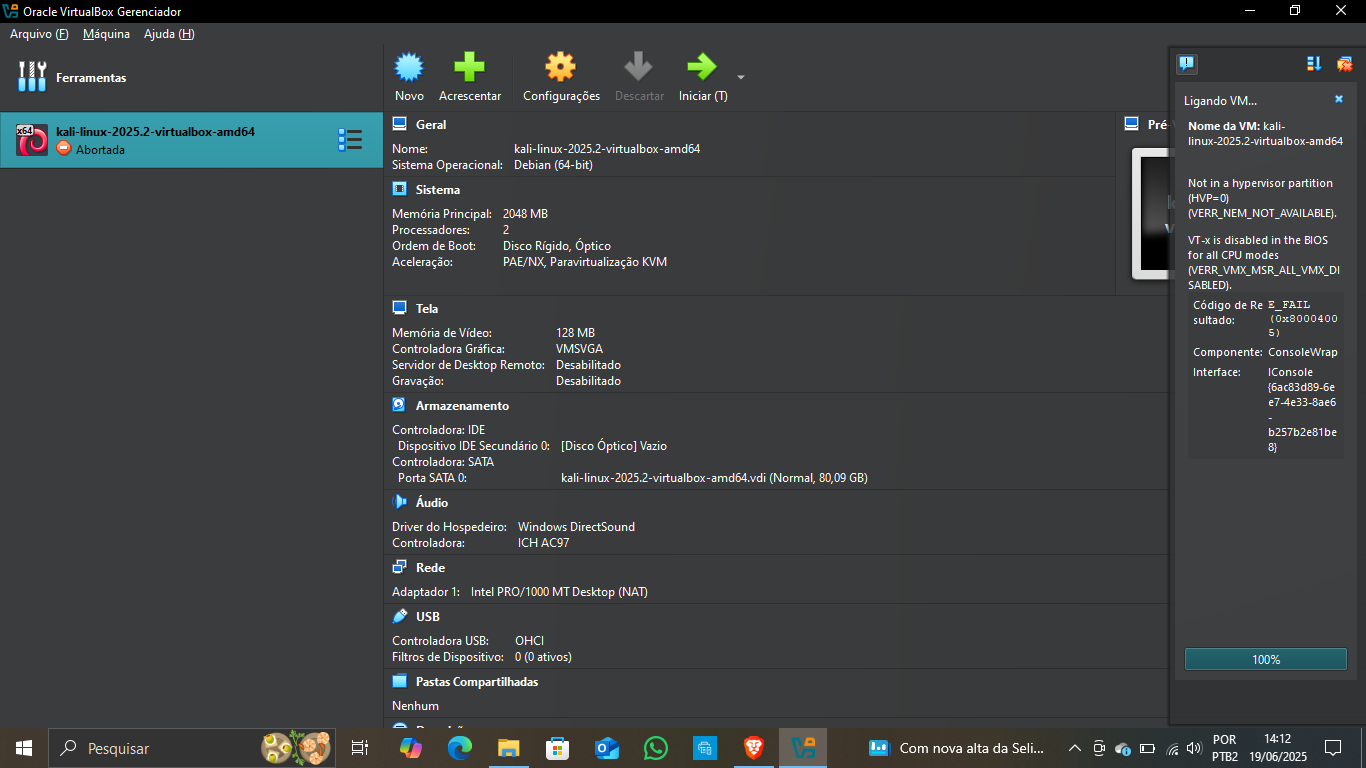The image size is (1366, 768).
Task: Show hidden tray icons chevron
Action: 1075,748
